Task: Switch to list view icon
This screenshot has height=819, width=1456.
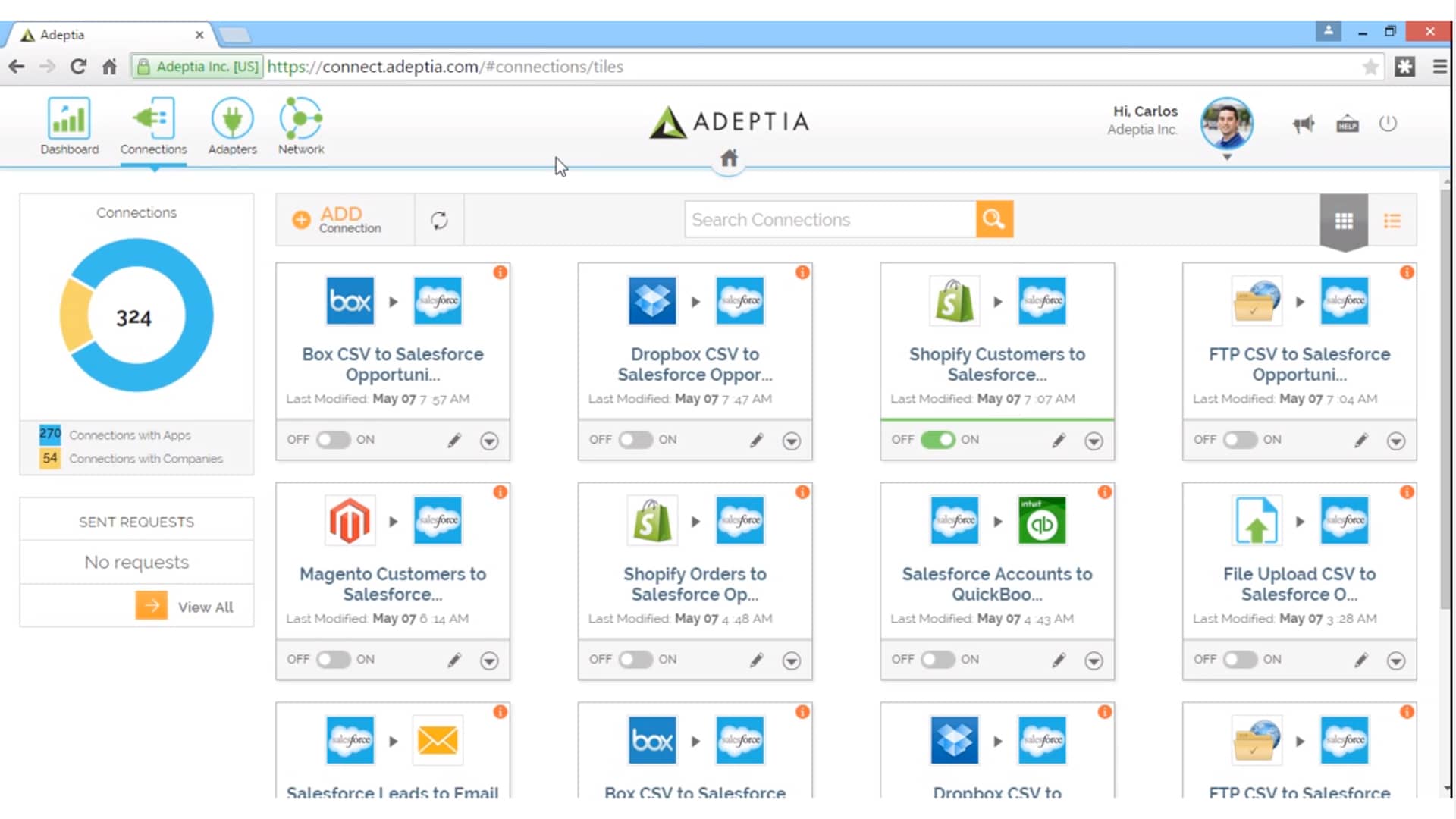Action: pos(1392,221)
